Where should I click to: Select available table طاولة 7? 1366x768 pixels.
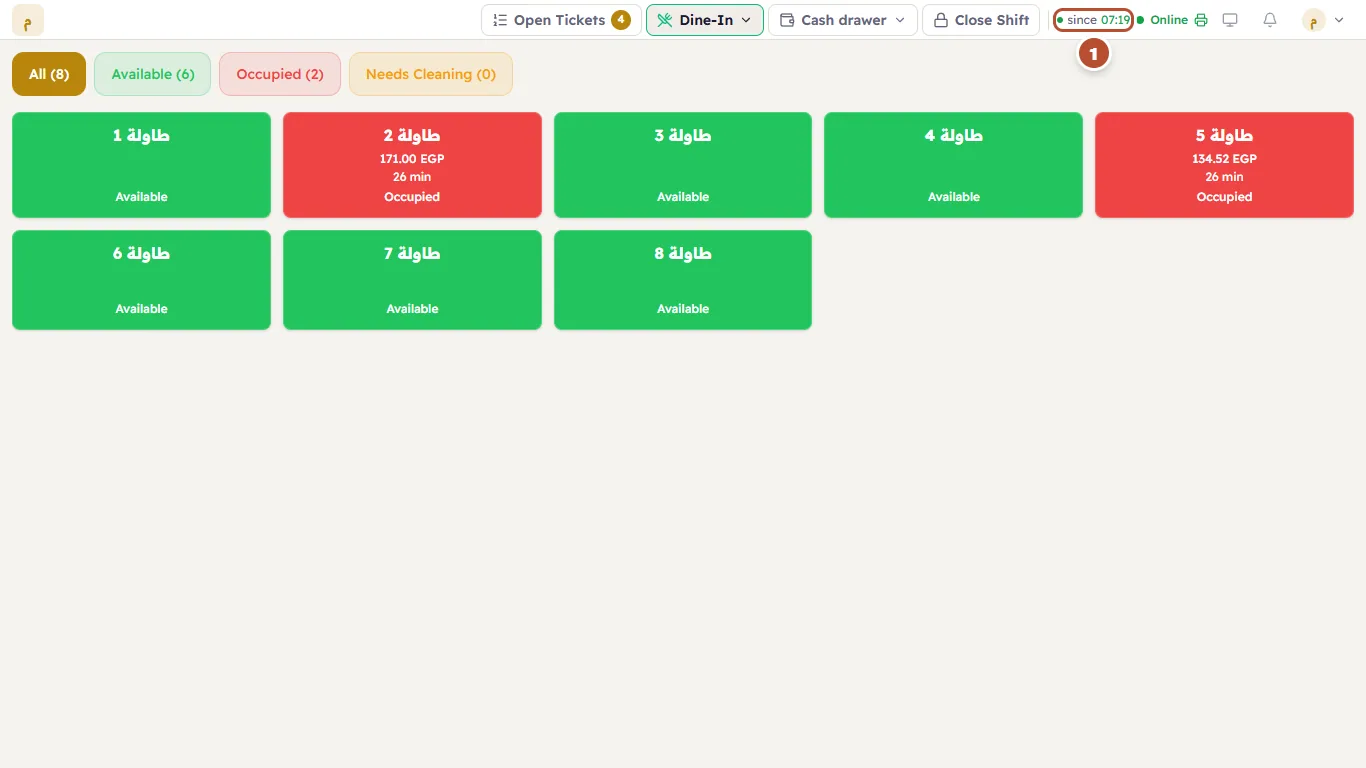[412, 280]
